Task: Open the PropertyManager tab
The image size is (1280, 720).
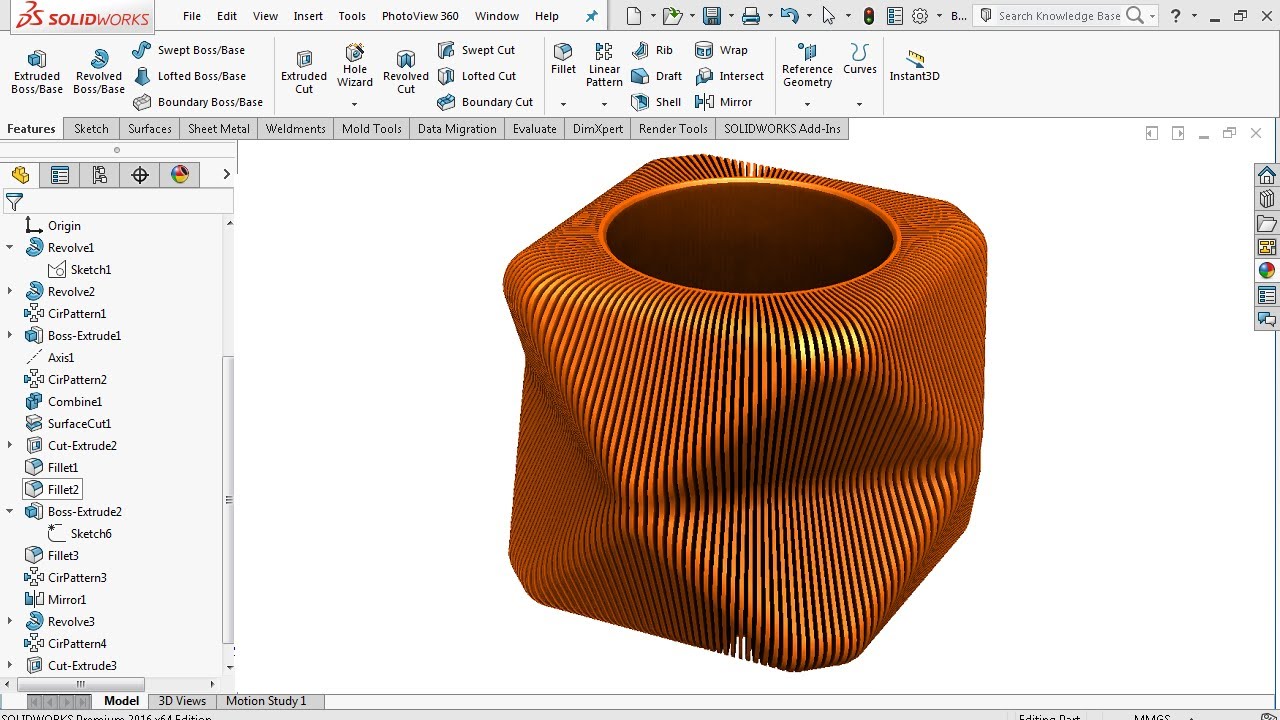Action: coord(60,175)
